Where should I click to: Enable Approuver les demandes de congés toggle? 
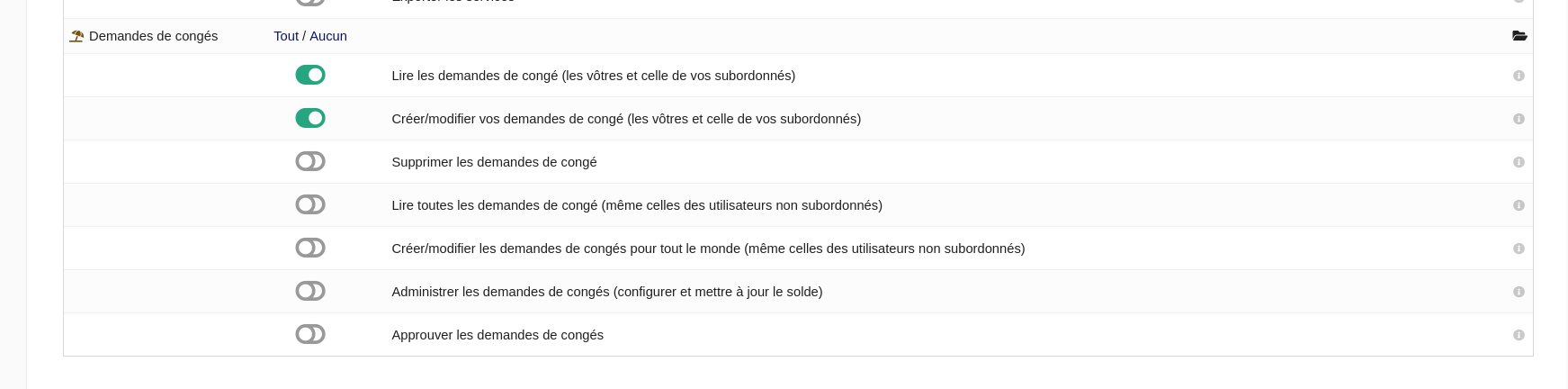[310, 334]
